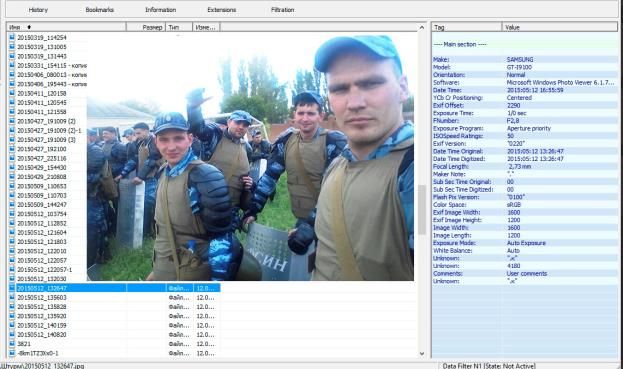Image resolution: width=623 pixels, height=369 pixels.
Task: Click file icon beside 20150429_210808
Action: coord(12,176)
